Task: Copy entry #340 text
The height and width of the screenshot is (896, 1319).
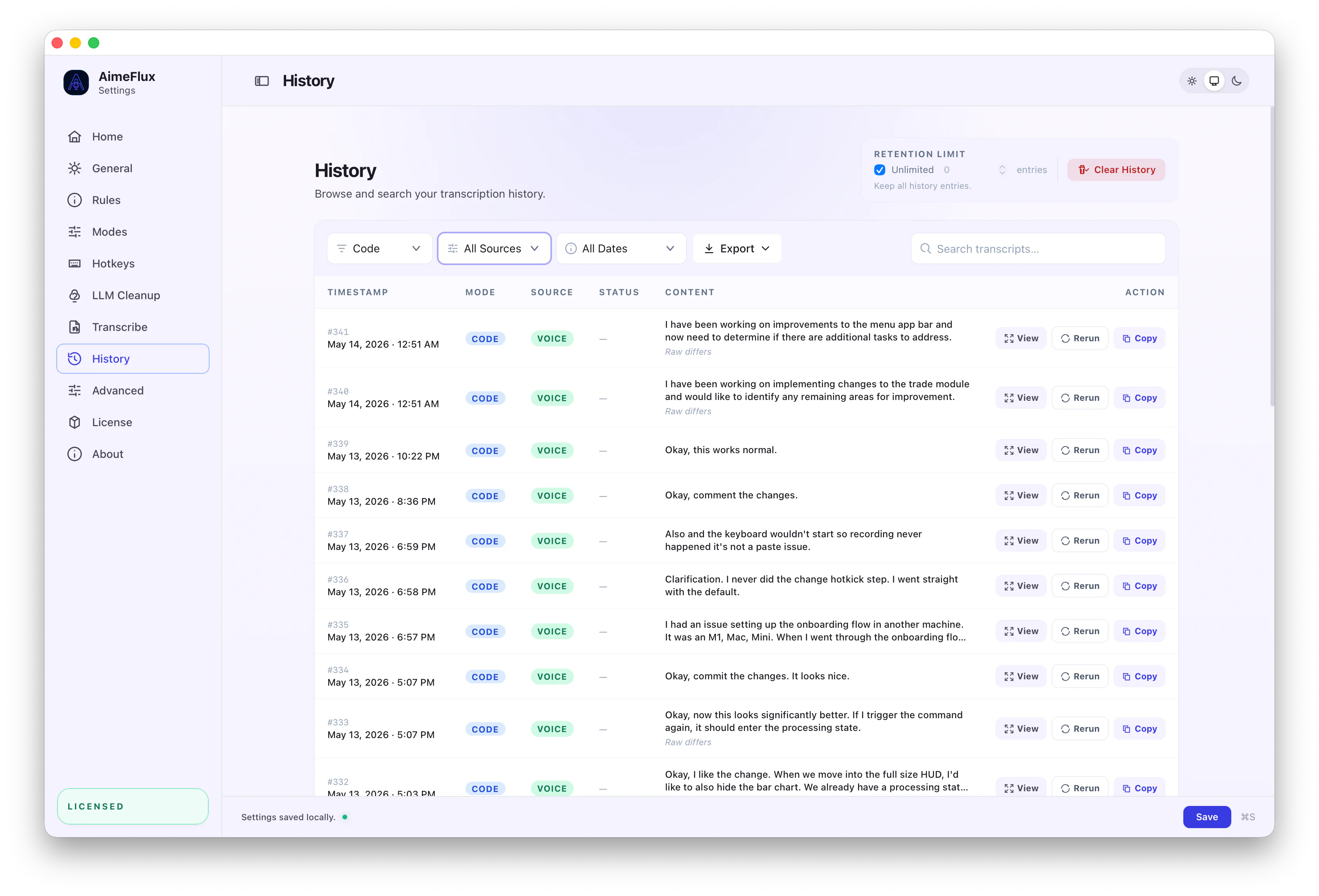Action: click(x=1139, y=398)
